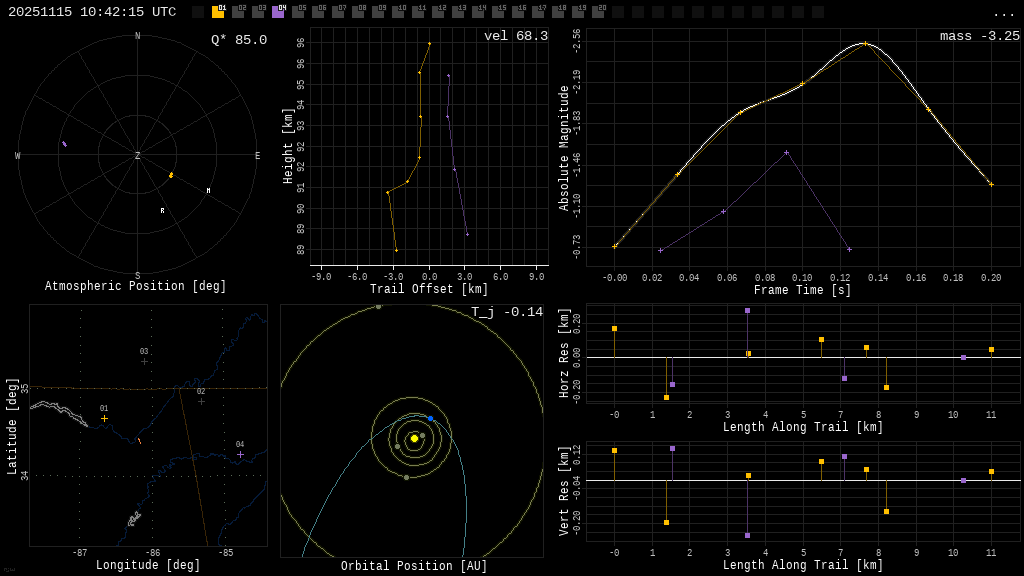
Task: Click the vel 68.3 label
Action: click(x=515, y=37)
